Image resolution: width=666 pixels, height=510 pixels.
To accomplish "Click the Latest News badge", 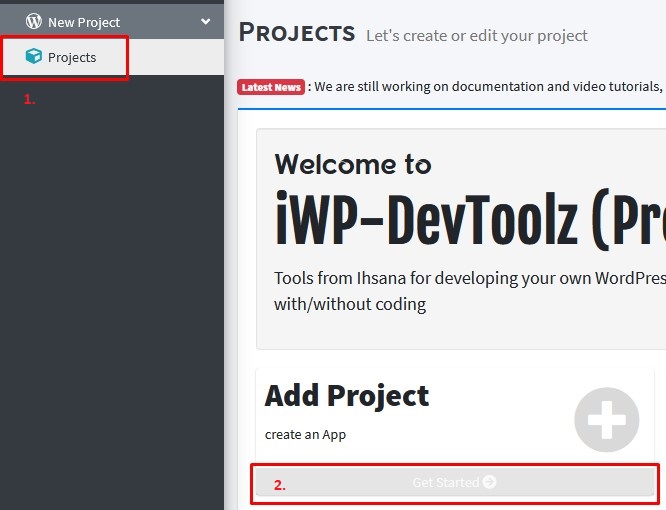I will [271, 87].
